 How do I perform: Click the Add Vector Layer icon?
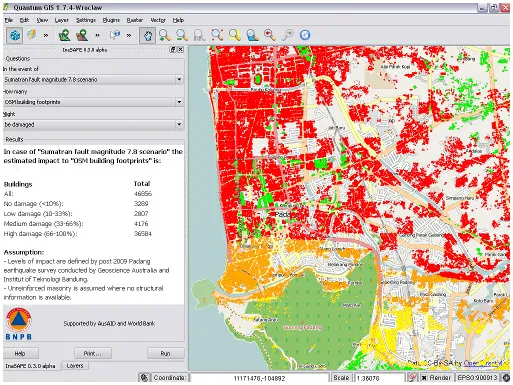click(x=64, y=35)
